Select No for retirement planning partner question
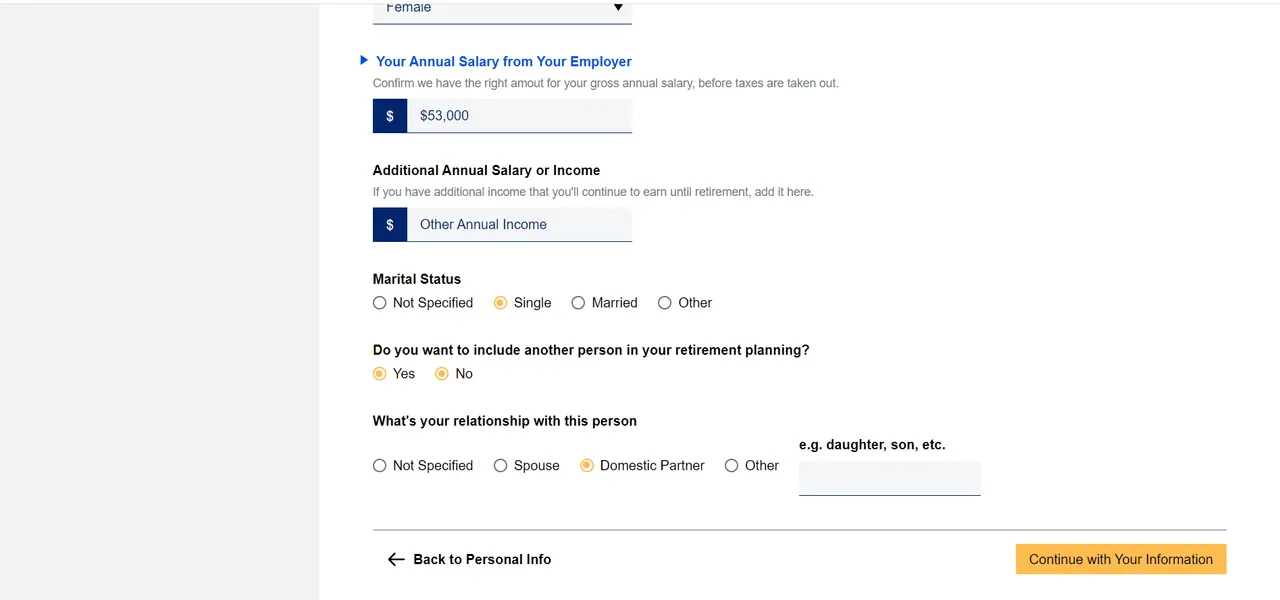Screen dimensions: 1280x600 pyautogui.click(x=442, y=373)
